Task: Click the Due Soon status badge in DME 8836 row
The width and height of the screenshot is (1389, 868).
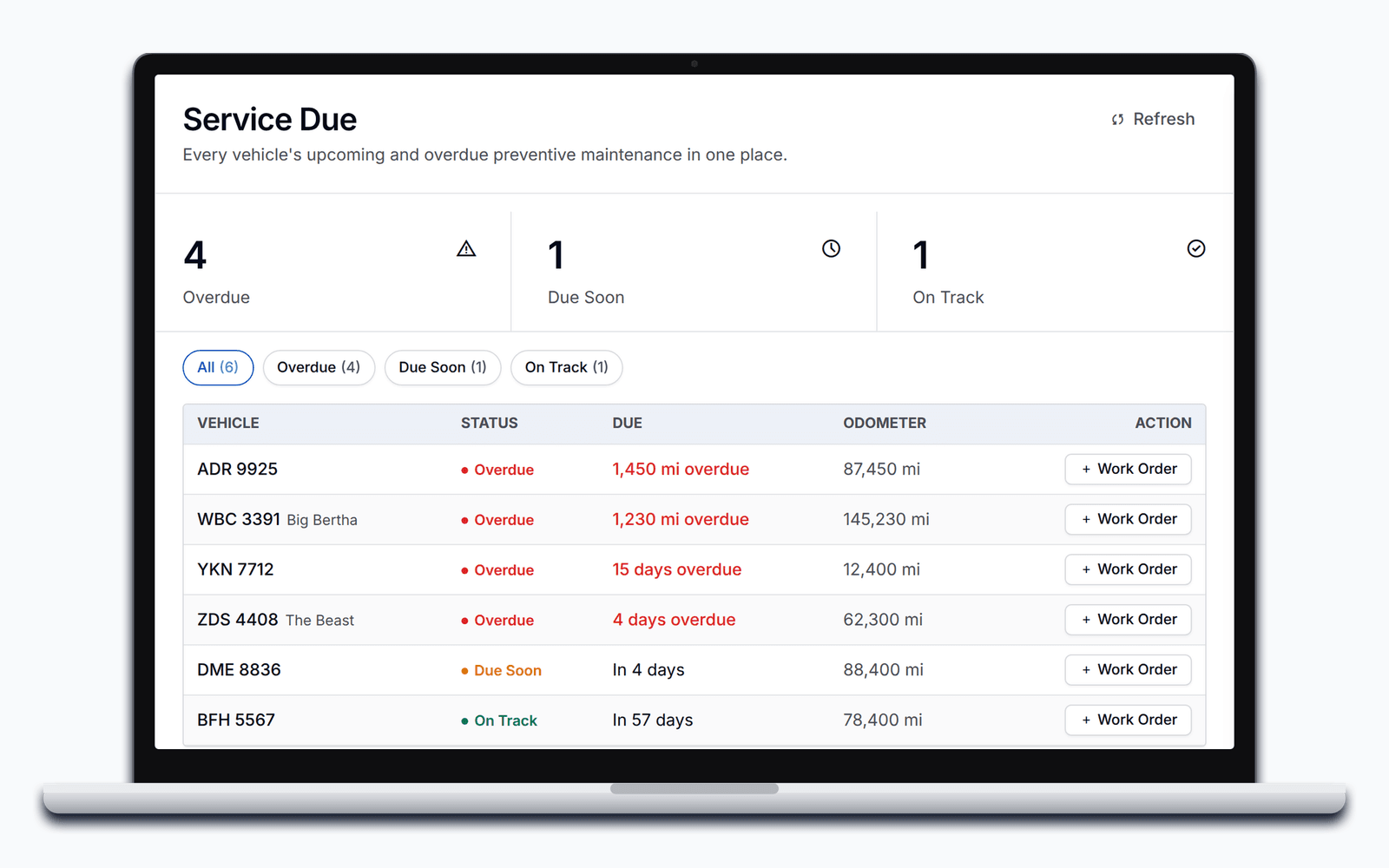Action: (x=502, y=671)
